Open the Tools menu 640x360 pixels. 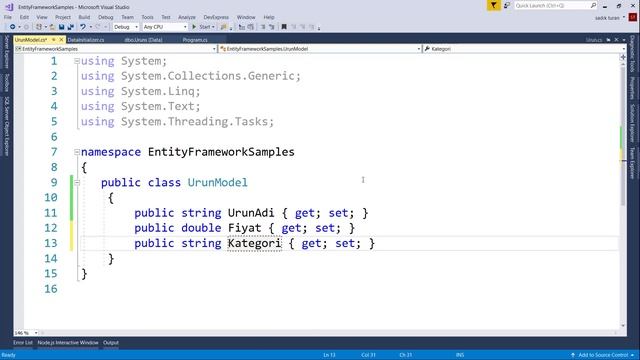click(147, 17)
